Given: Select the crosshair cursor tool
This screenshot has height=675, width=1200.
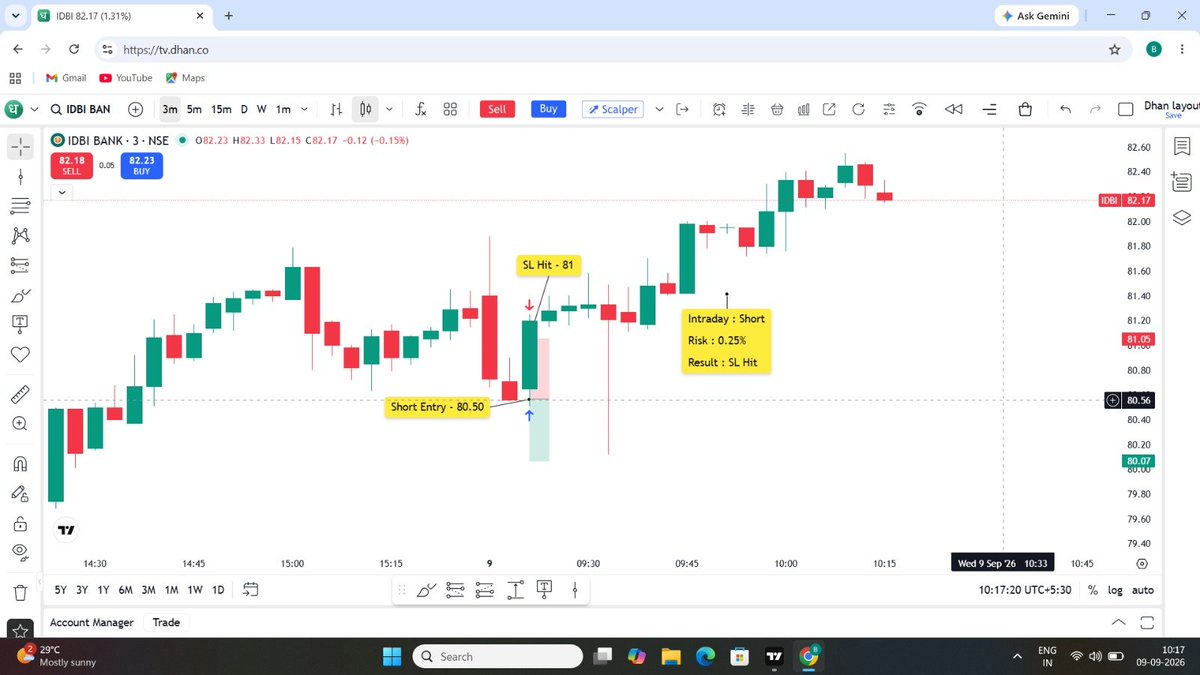Looking at the screenshot, I should [x=20, y=147].
